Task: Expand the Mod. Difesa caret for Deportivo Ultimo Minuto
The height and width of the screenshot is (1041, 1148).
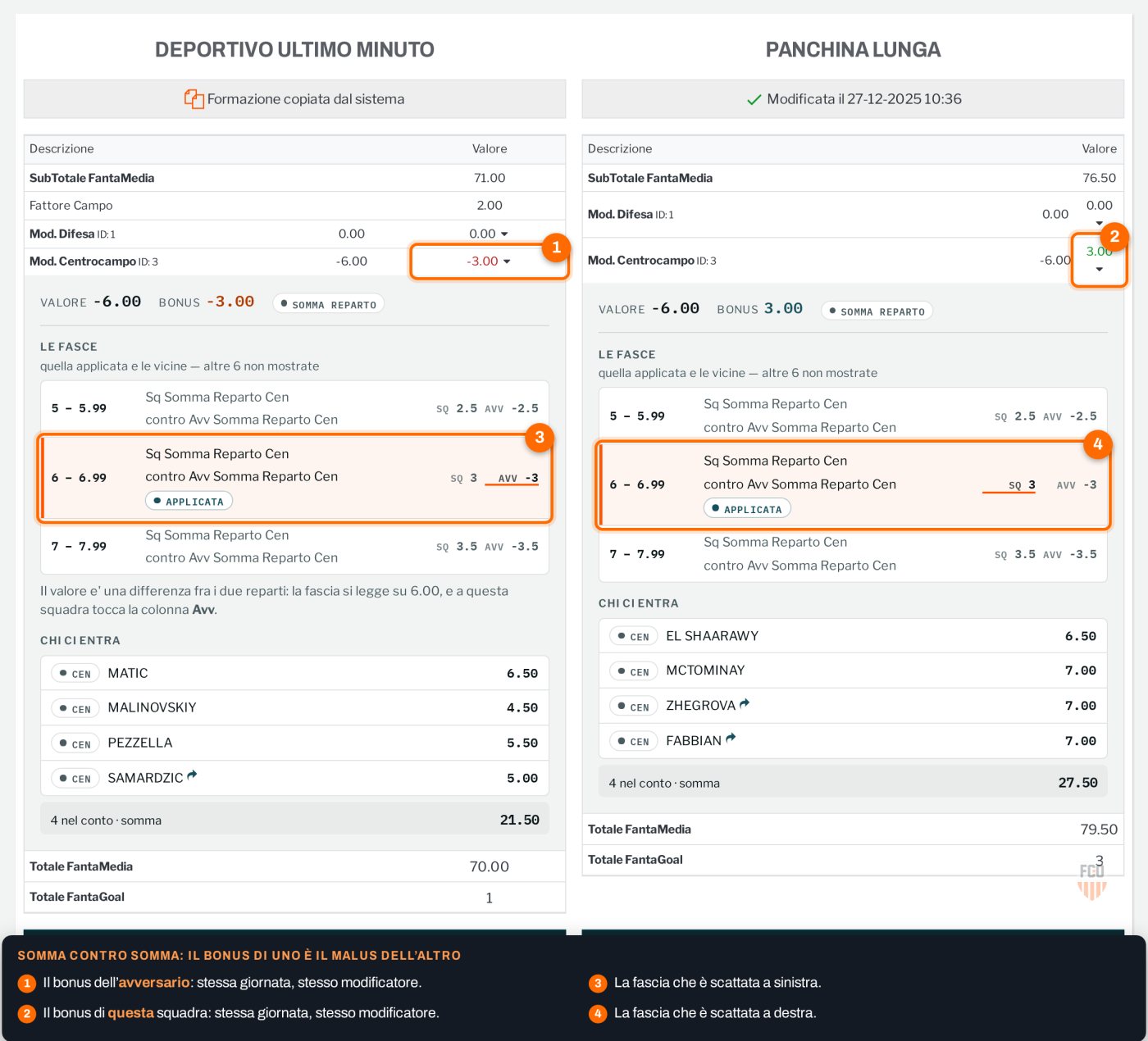Action: [504, 234]
